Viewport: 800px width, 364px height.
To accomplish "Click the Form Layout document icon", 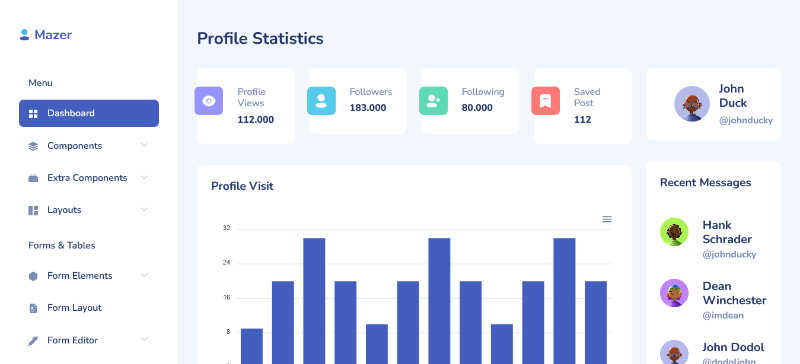I will (x=33, y=308).
